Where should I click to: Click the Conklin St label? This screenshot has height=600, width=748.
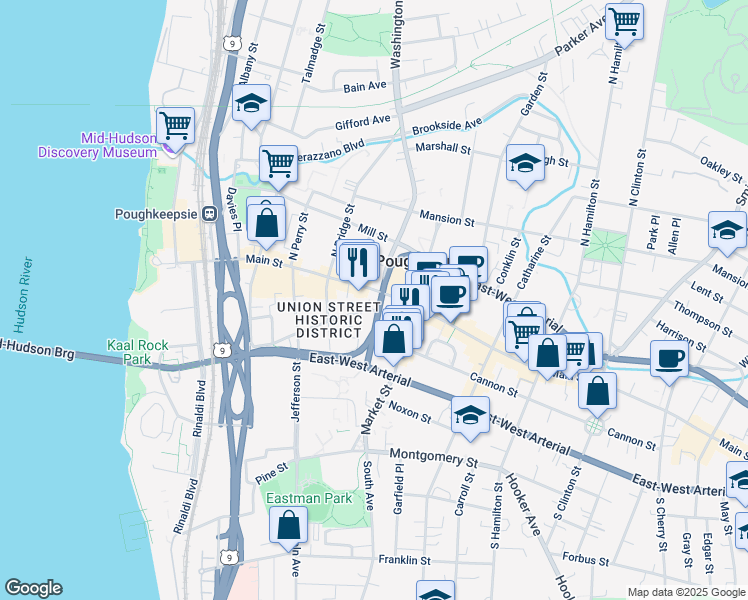coord(508,260)
